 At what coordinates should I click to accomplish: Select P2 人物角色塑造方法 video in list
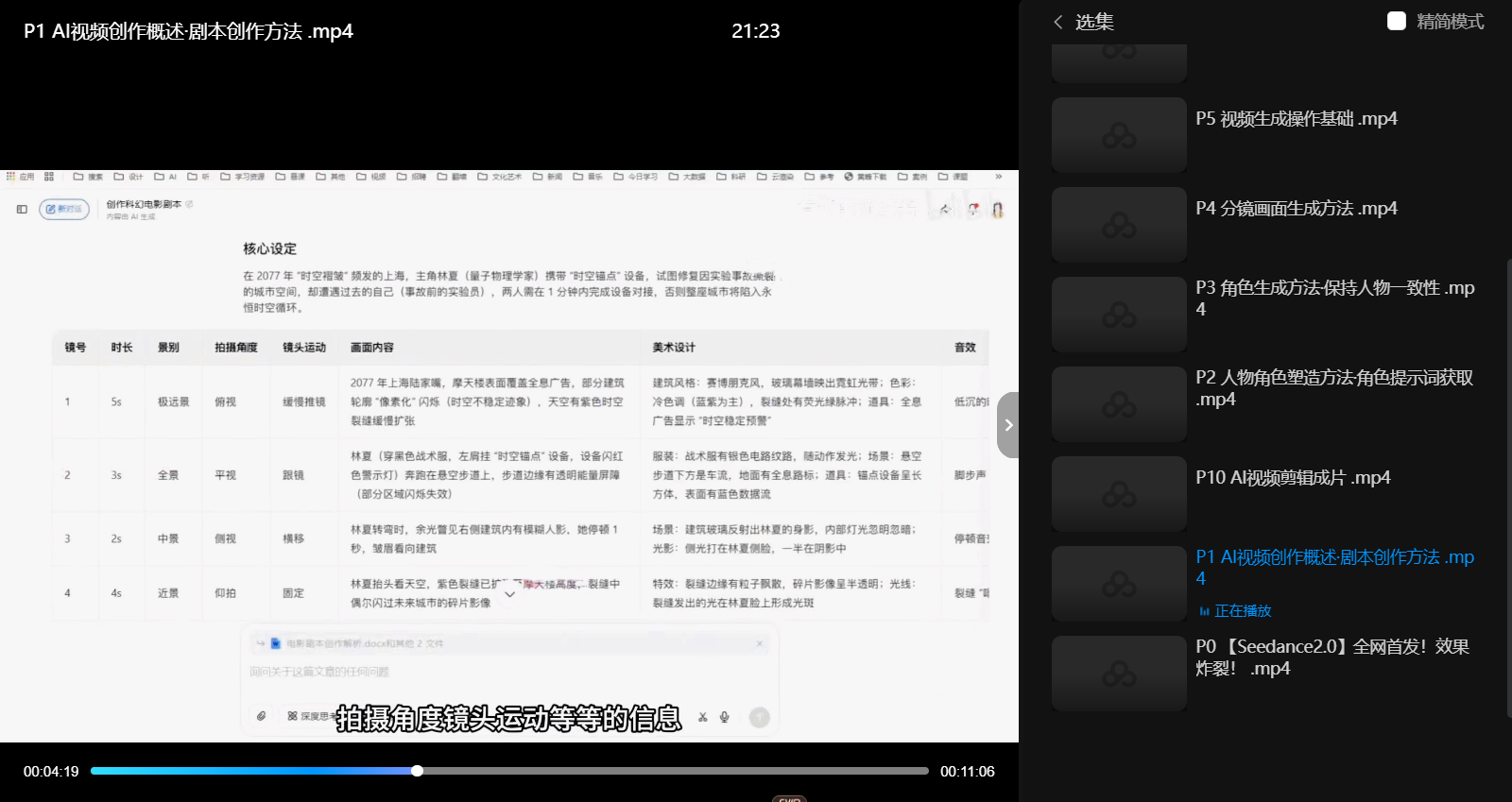(1333, 388)
